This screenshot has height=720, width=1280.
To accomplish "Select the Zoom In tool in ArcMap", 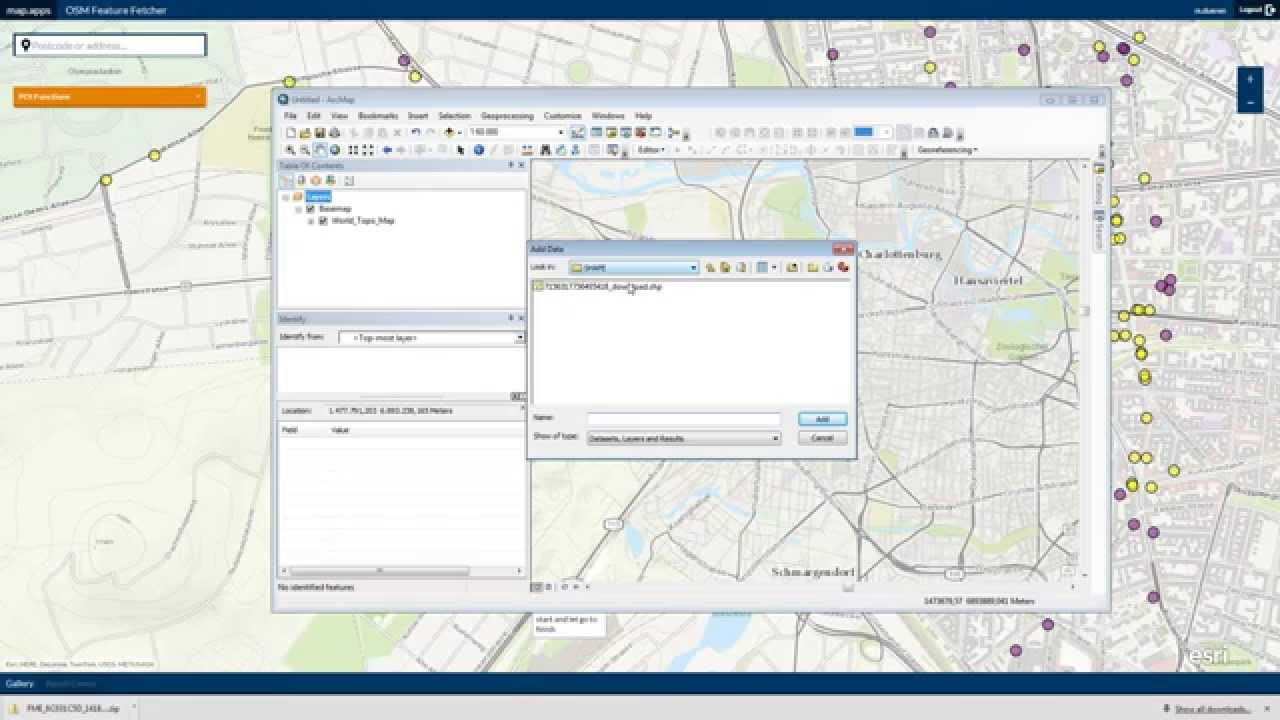I will [291, 150].
